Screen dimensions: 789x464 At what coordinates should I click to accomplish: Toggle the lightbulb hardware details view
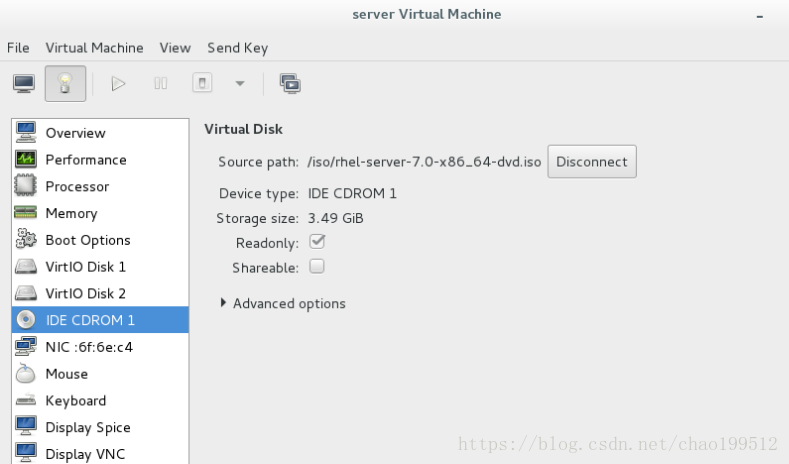[x=65, y=84]
